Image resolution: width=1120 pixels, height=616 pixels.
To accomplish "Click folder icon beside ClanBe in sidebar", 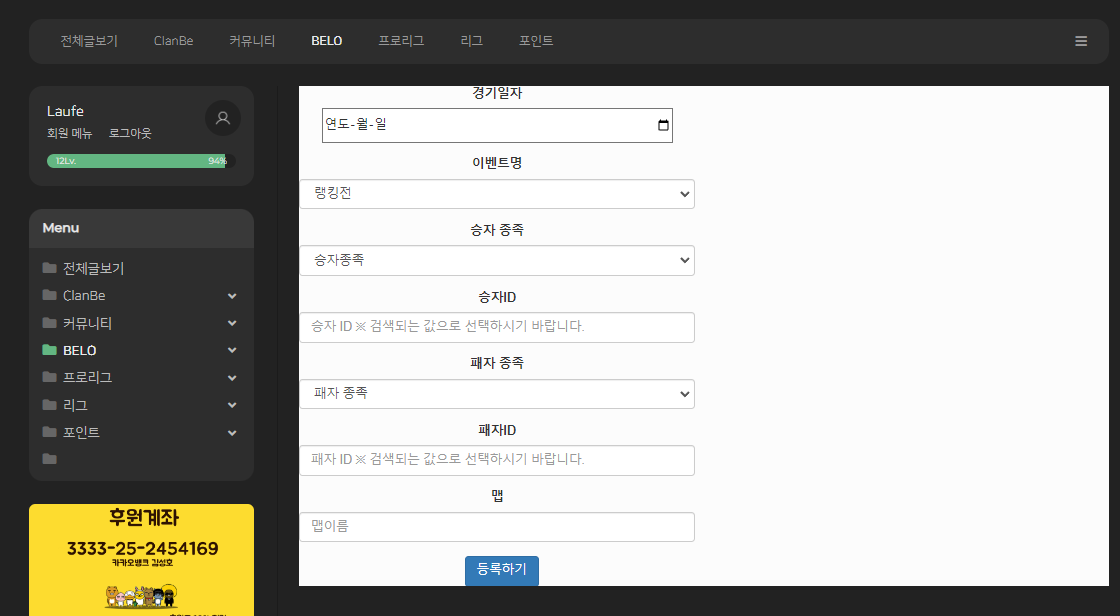I will [49, 295].
